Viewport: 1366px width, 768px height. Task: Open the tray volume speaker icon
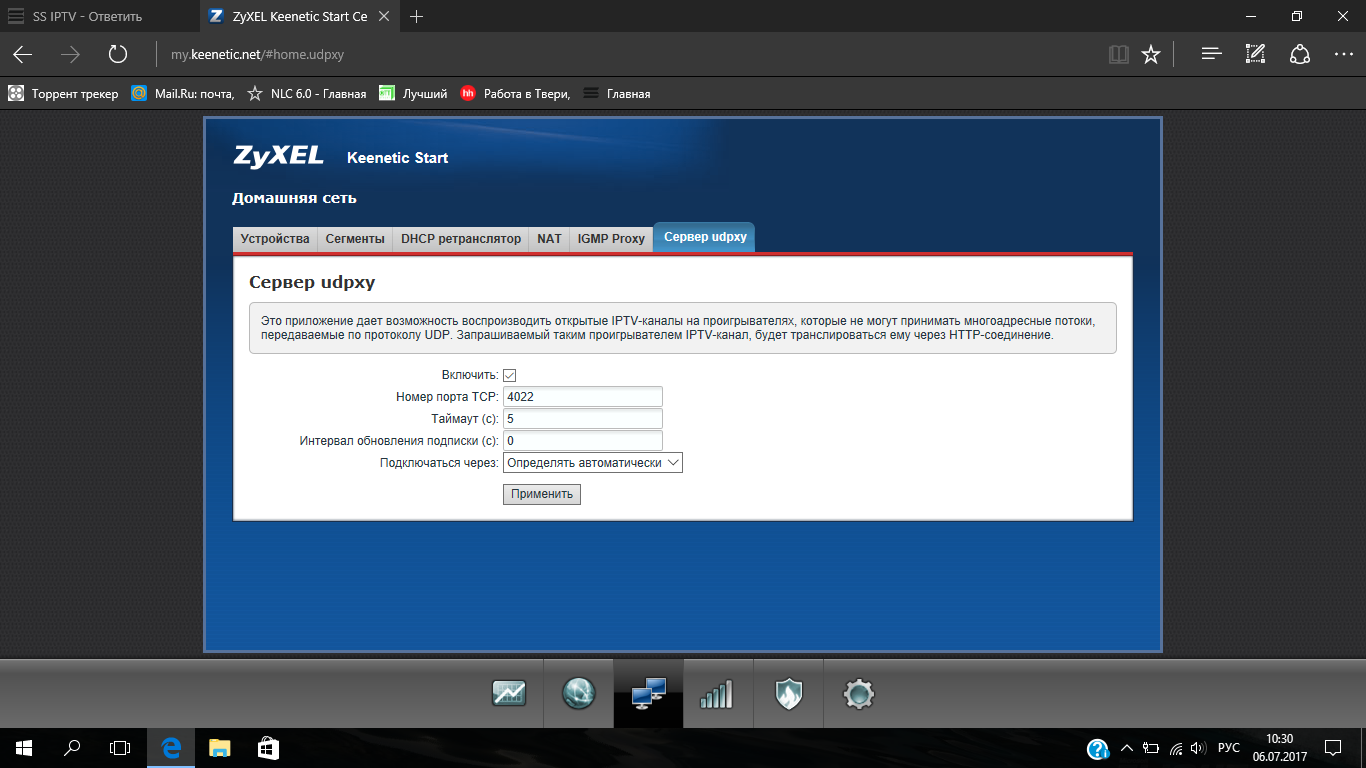[x=1199, y=748]
